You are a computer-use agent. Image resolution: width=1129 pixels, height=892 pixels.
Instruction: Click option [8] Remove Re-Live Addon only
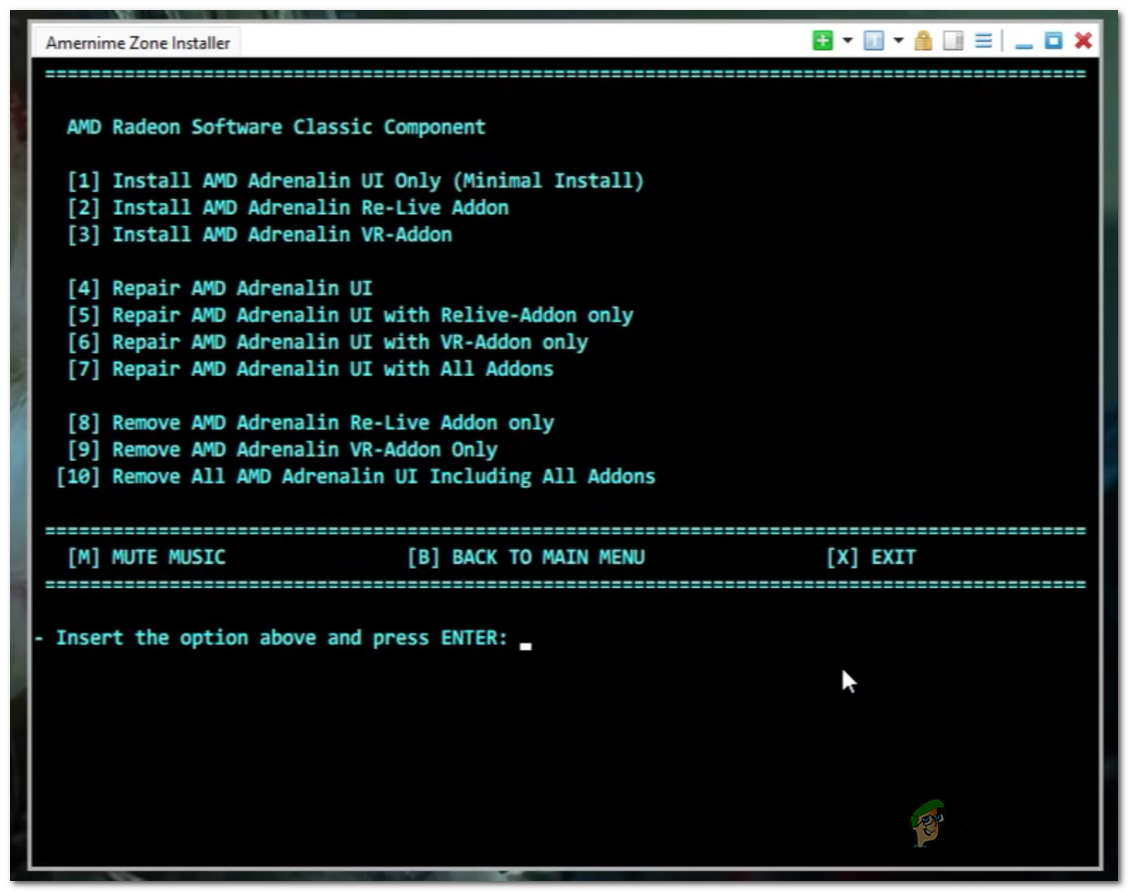(310, 423)
